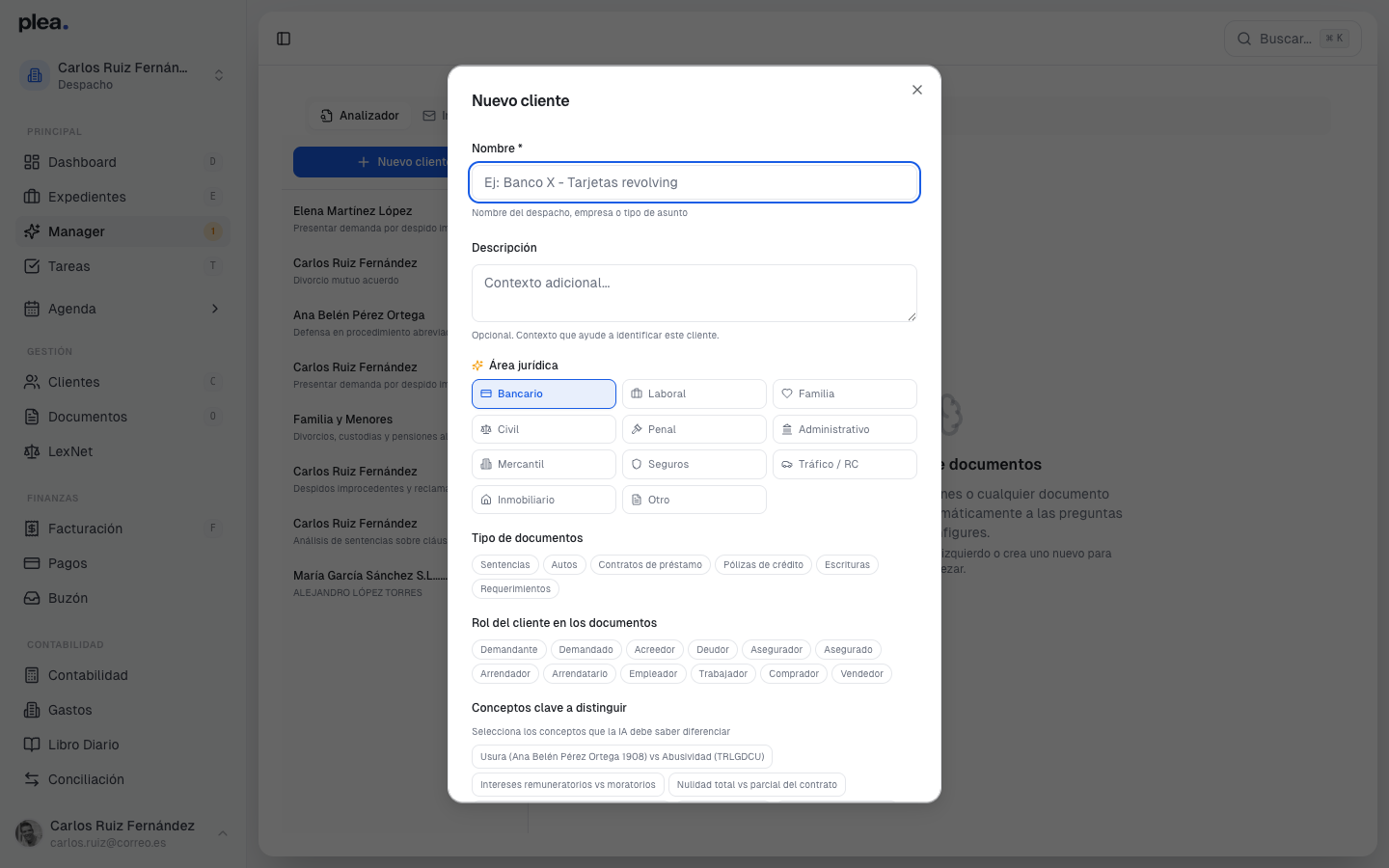The height and width of the screenshot is (868, 1389).
Task: Click the Nuevo cliente button
Action: point(370,162)
